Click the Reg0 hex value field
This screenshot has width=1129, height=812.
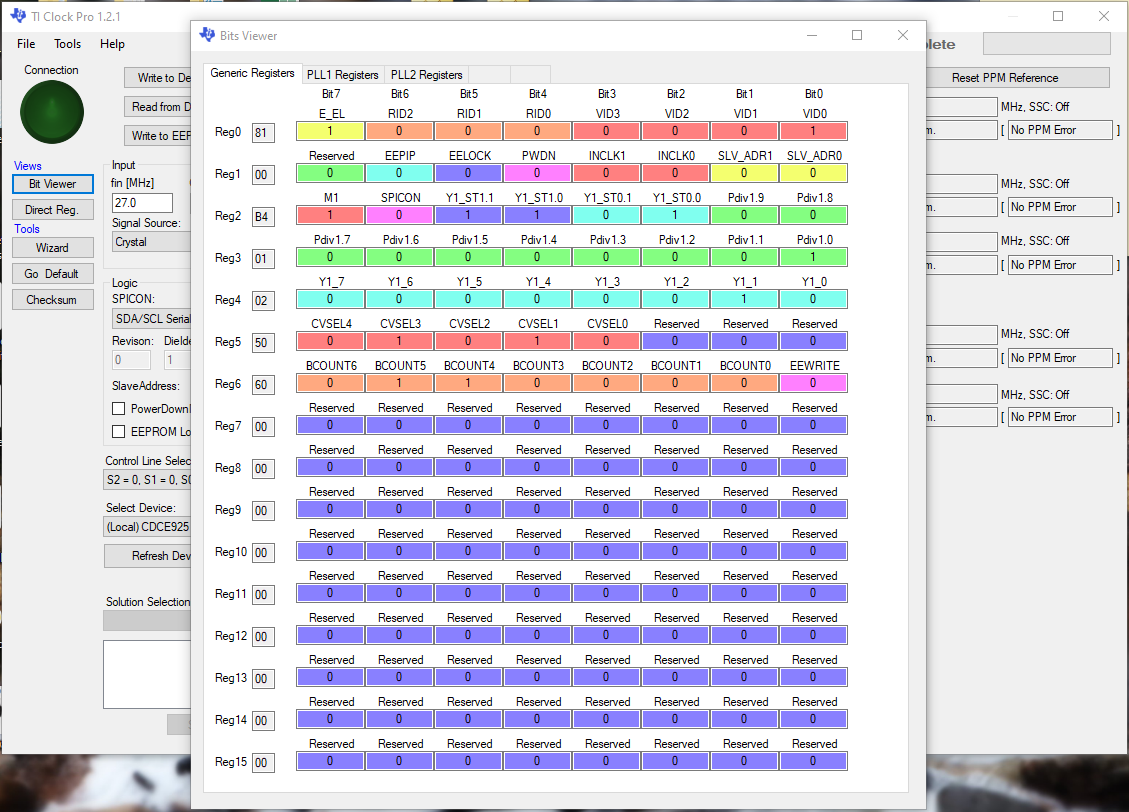click(263, 132)
